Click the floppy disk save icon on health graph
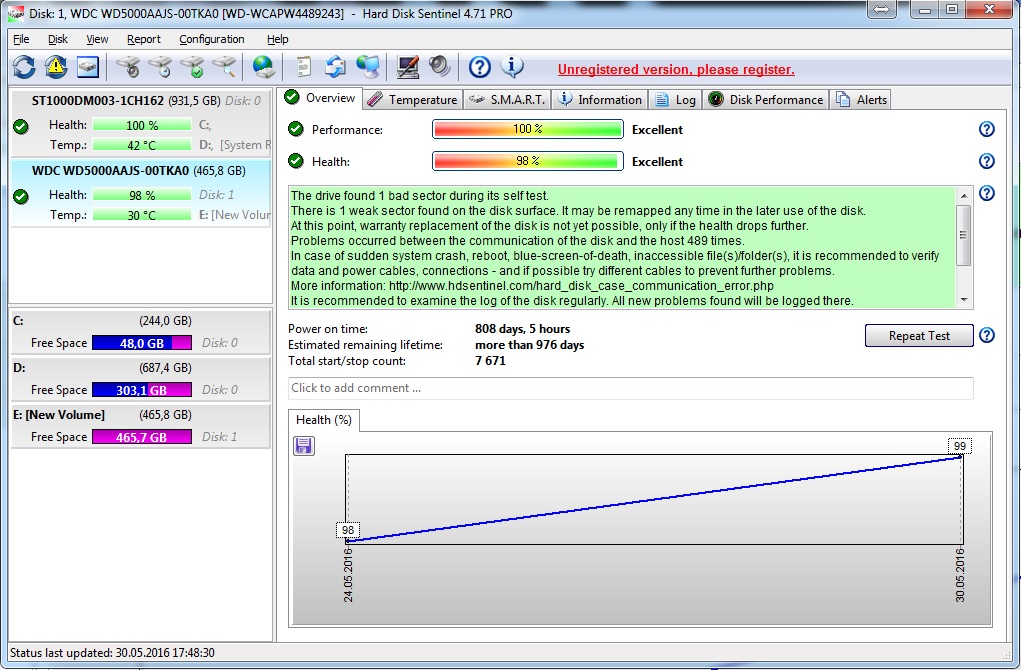The width and height of the screenshot is (1021, 671). pos(304,446)
